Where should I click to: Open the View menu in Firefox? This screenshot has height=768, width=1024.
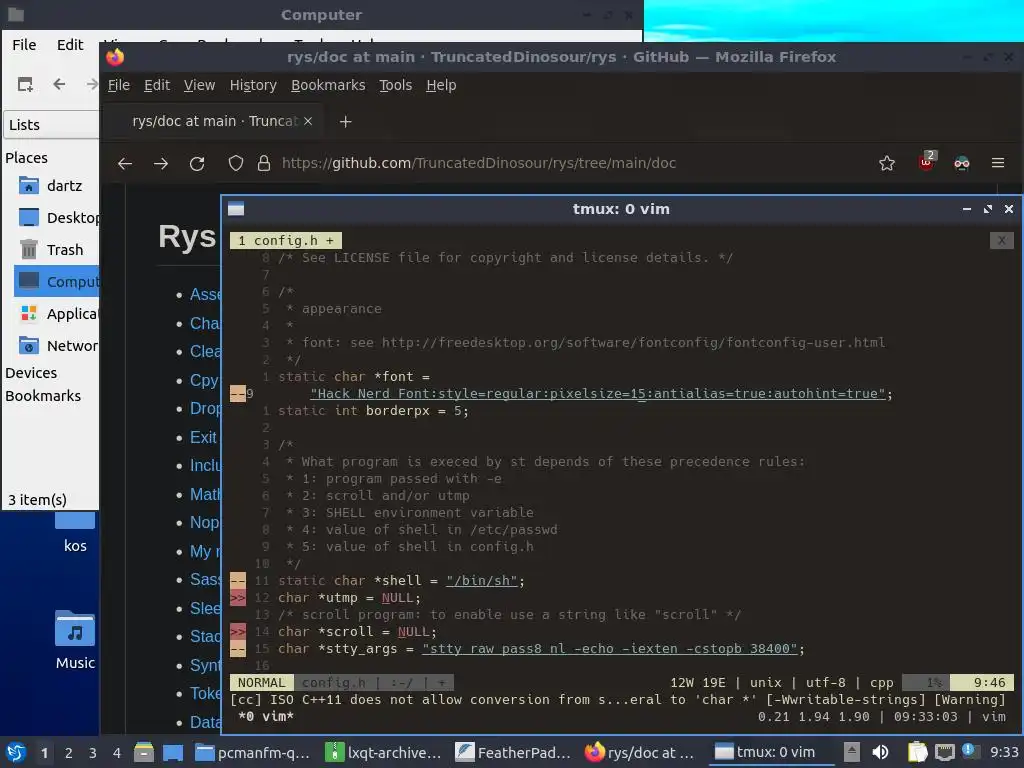pos(199,86)
